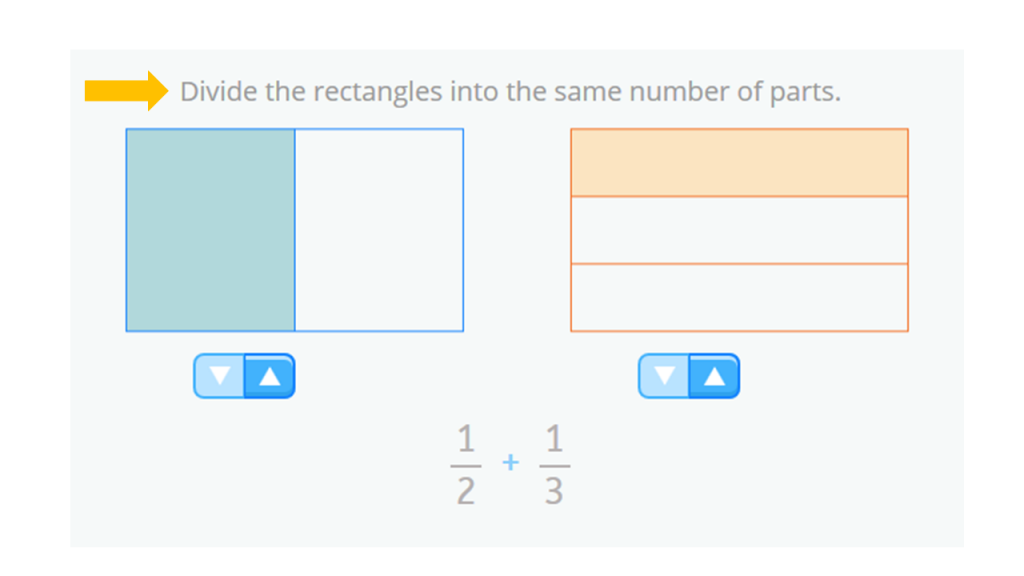Click the middle unshaded row of the orange rectangle
This screenshot has height=576, width=1024.
point(738,228)
